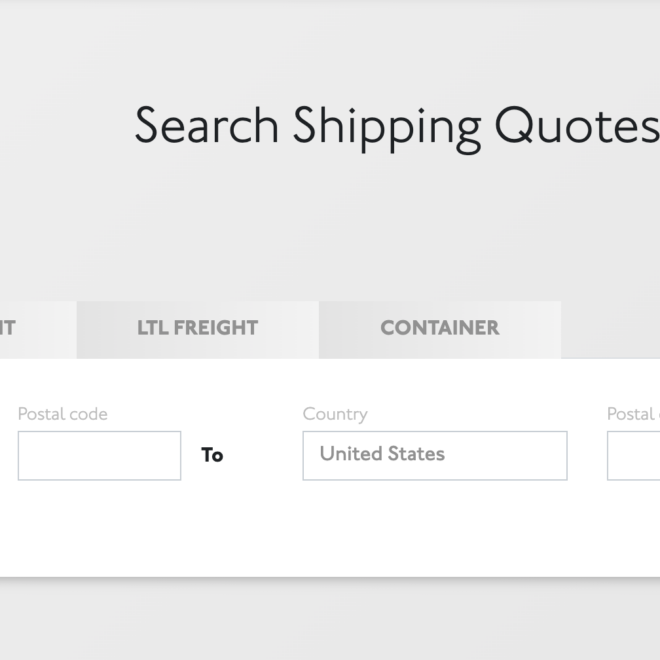The width and height of the screenshot is (660, 660).
Task: Click the gray background beneath the form panel
Action: (330, 620)
